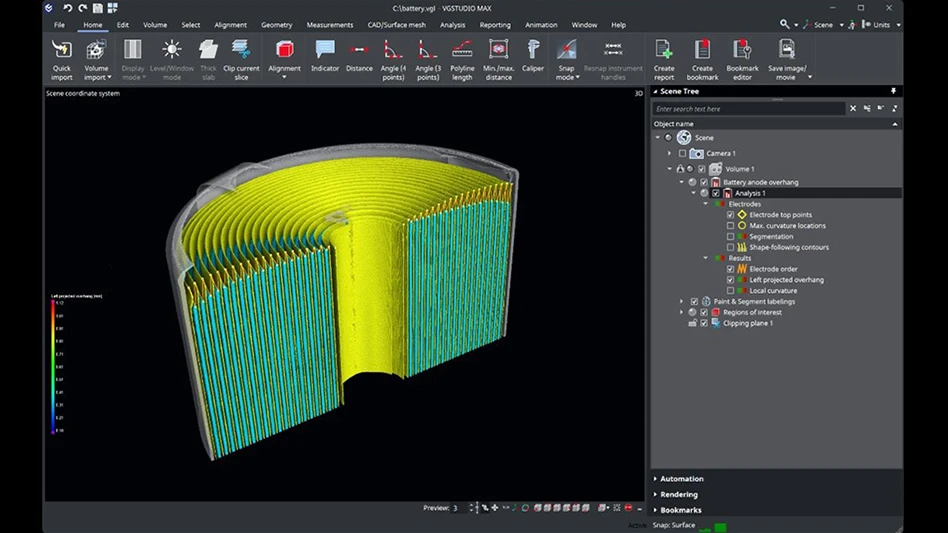Image resolution: width=948 pixels, height=533 pixels.
Task: Expand the Automation panel section
Action: [682, 479]
